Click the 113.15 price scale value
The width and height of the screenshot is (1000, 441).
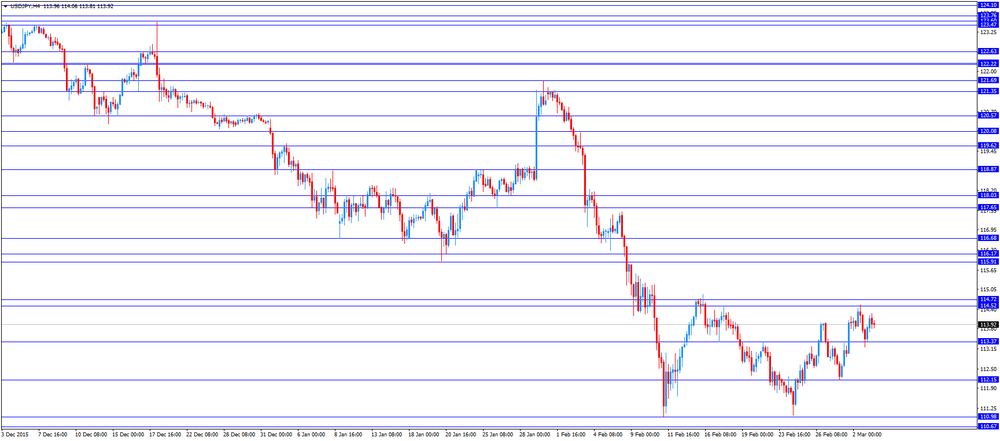coord(988,349)
